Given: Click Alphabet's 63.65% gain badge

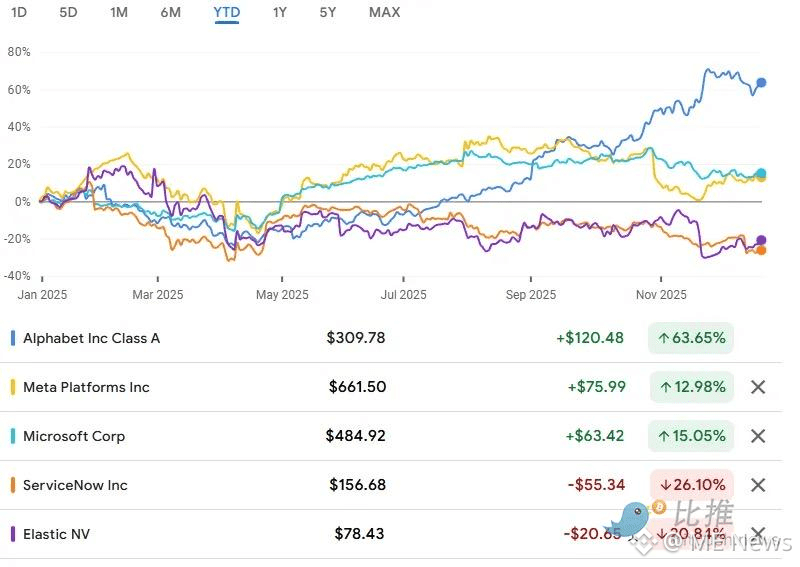Looking at the screenshot, I should coord(691,338).
